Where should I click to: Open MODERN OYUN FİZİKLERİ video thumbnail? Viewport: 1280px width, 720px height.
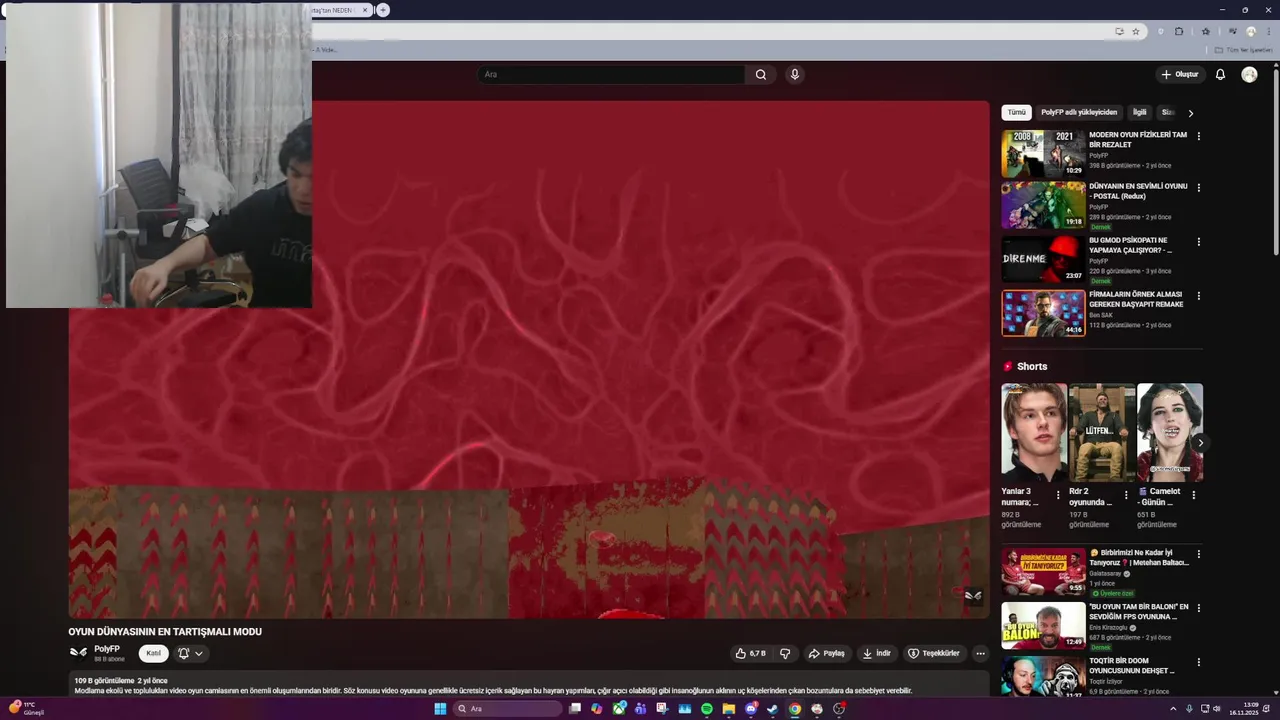click(1043, 153)
